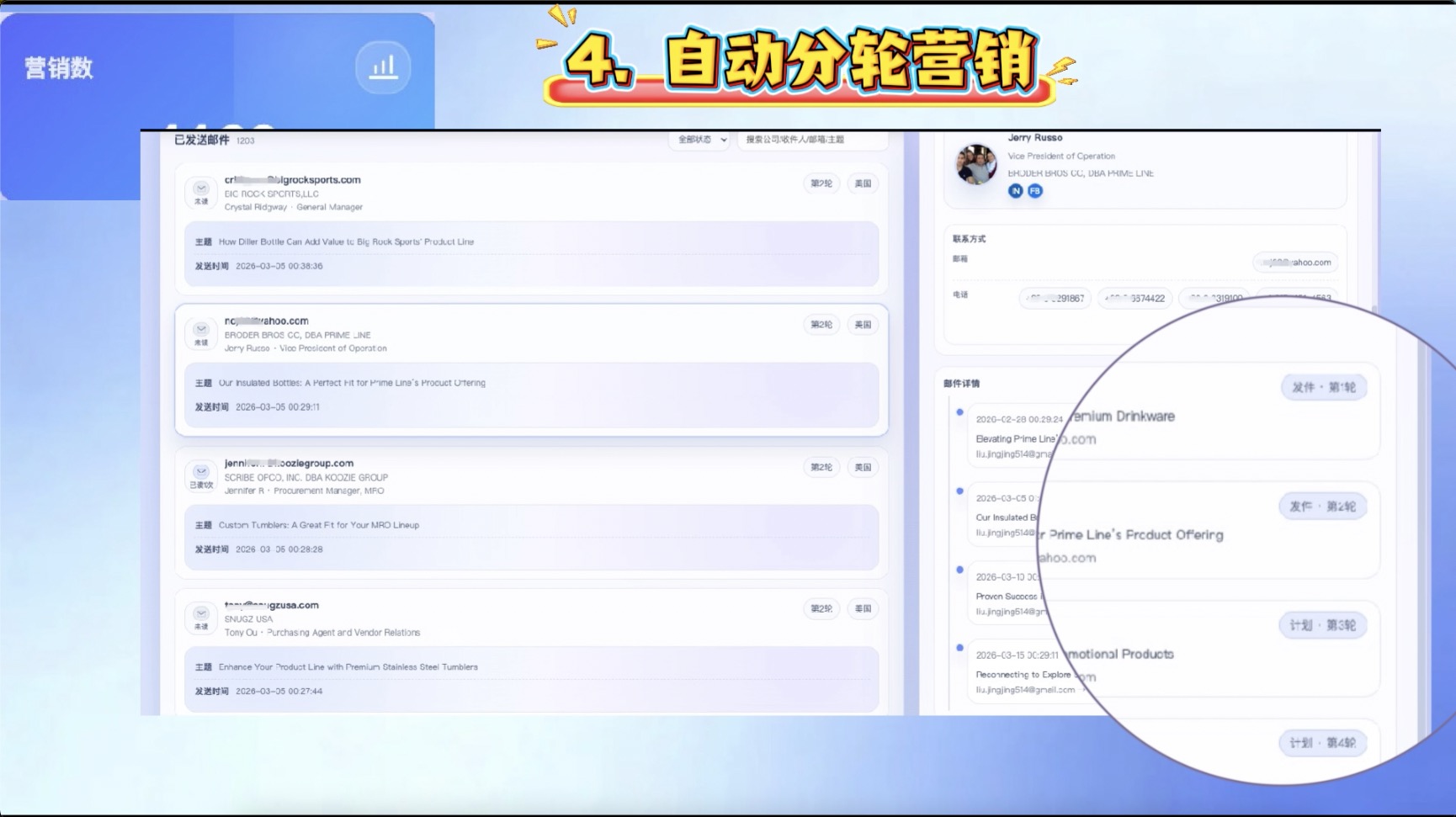Click the yahoo.com email address chip
The image size is (1456, 817).
pos(1295,263)
